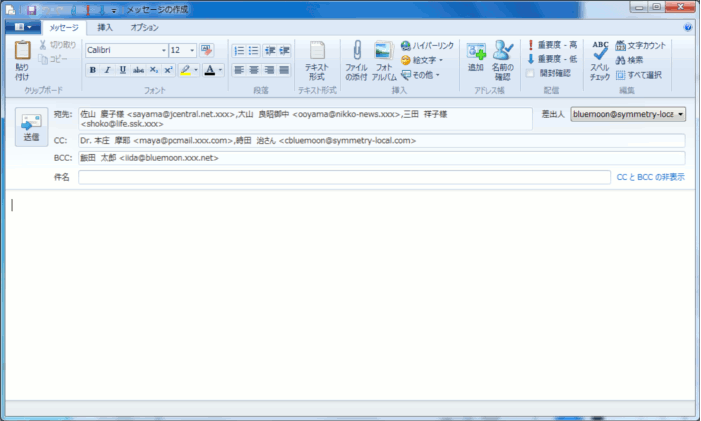Image resolution: width=701 pixels, height=421 pixels.
Task: Enable the read receipt (開封確認) checkbox
Action: click(x=531, y=73)
